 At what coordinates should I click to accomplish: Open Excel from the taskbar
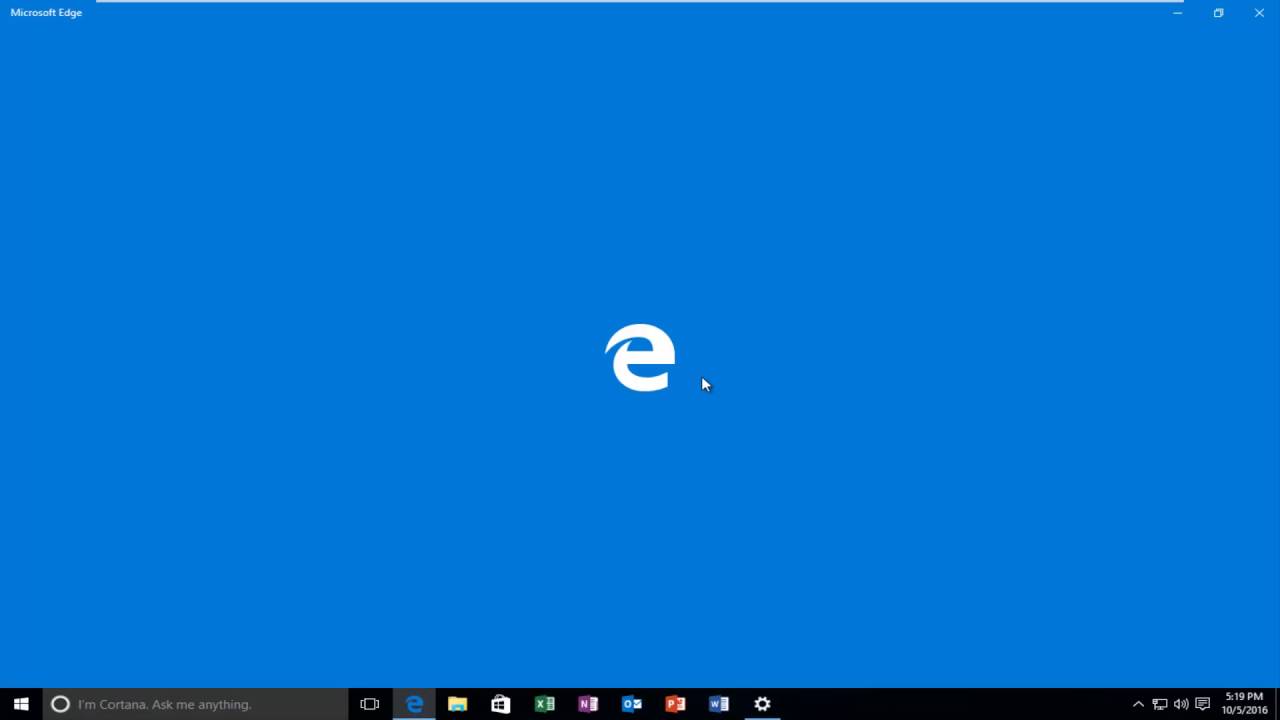click(x=545, y=704)
